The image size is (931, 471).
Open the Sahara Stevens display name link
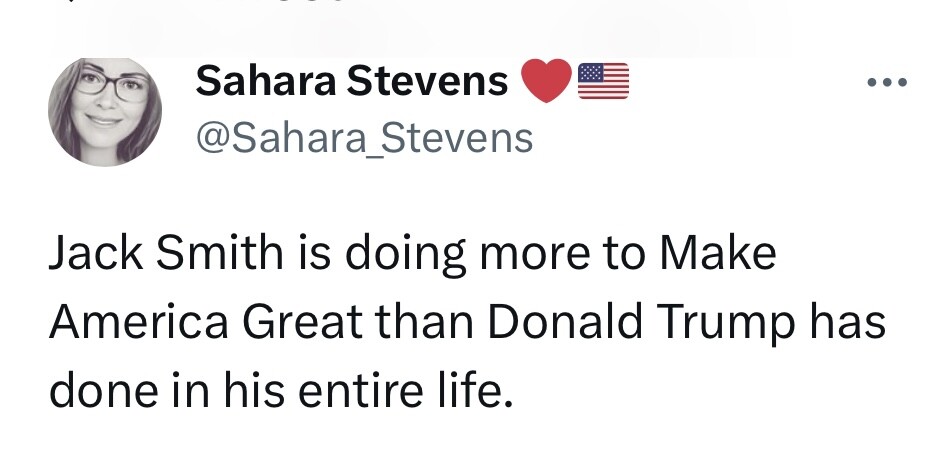pos(351,82)
